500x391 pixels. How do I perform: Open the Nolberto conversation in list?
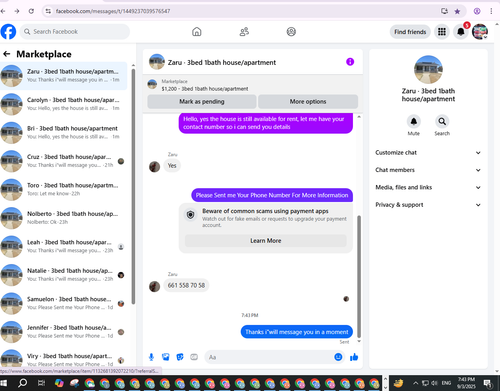[x=64, y=218]
